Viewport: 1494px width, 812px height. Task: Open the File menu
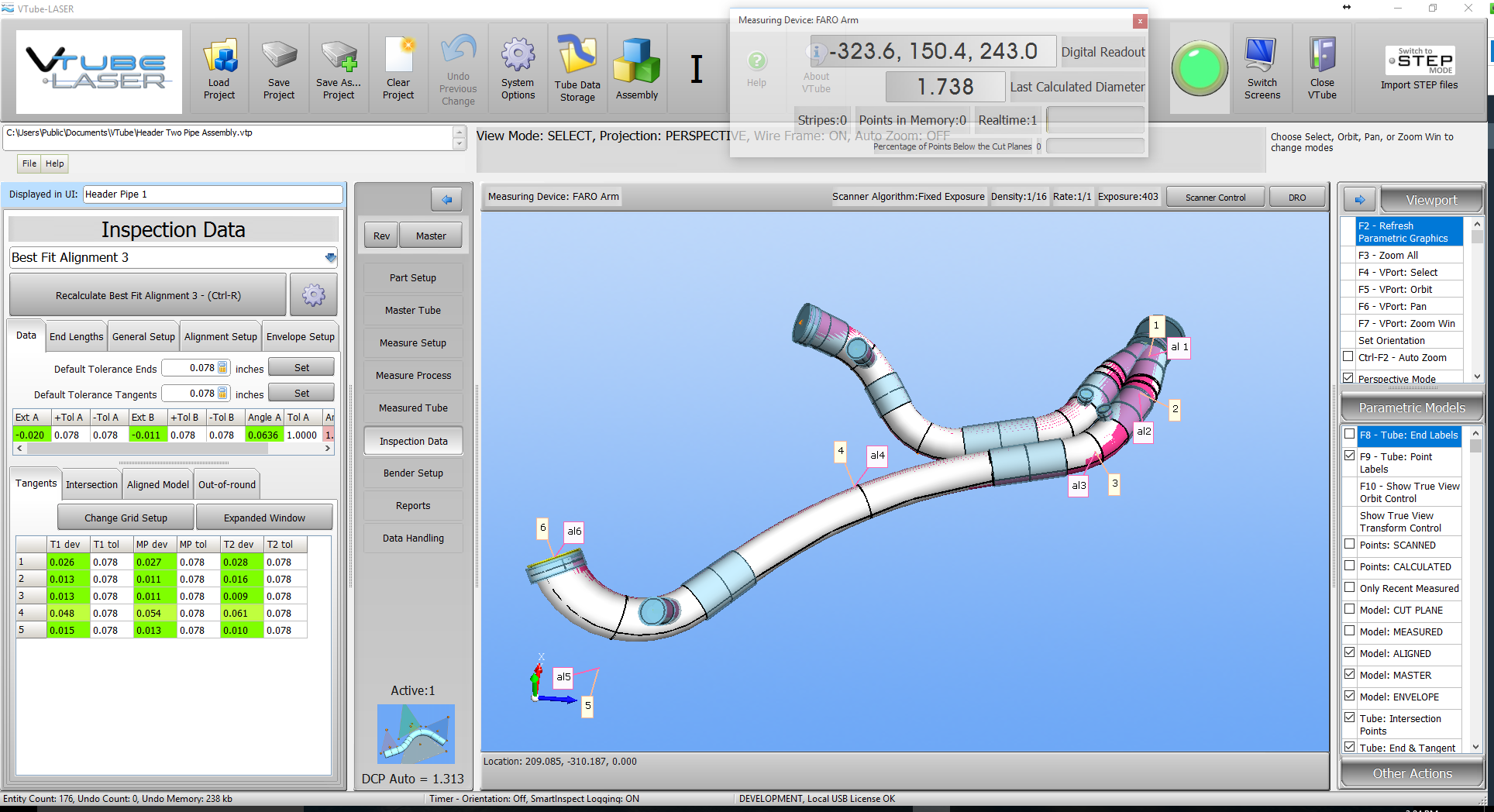(29, 163)
